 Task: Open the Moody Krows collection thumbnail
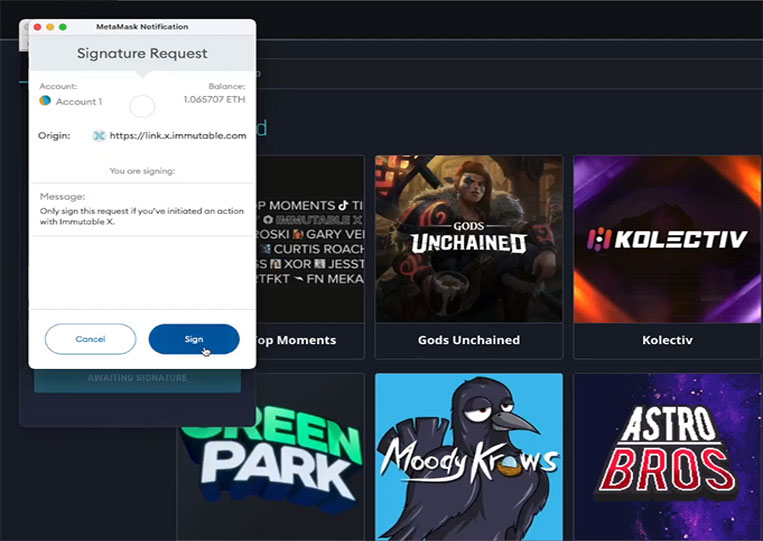point(469,457)
